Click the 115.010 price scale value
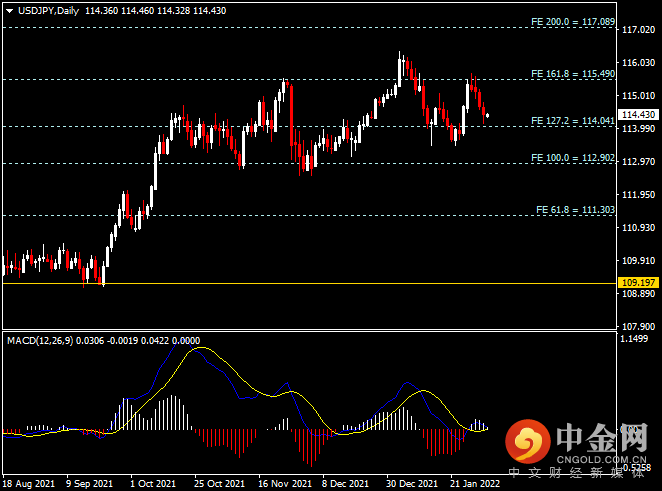 tap(638, 96)
